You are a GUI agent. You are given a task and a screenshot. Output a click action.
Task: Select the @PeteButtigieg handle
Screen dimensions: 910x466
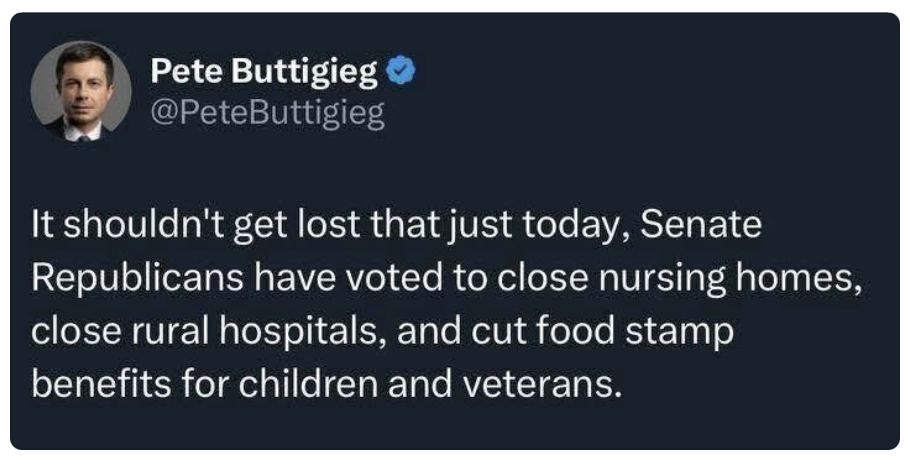[x=267, y=114]
